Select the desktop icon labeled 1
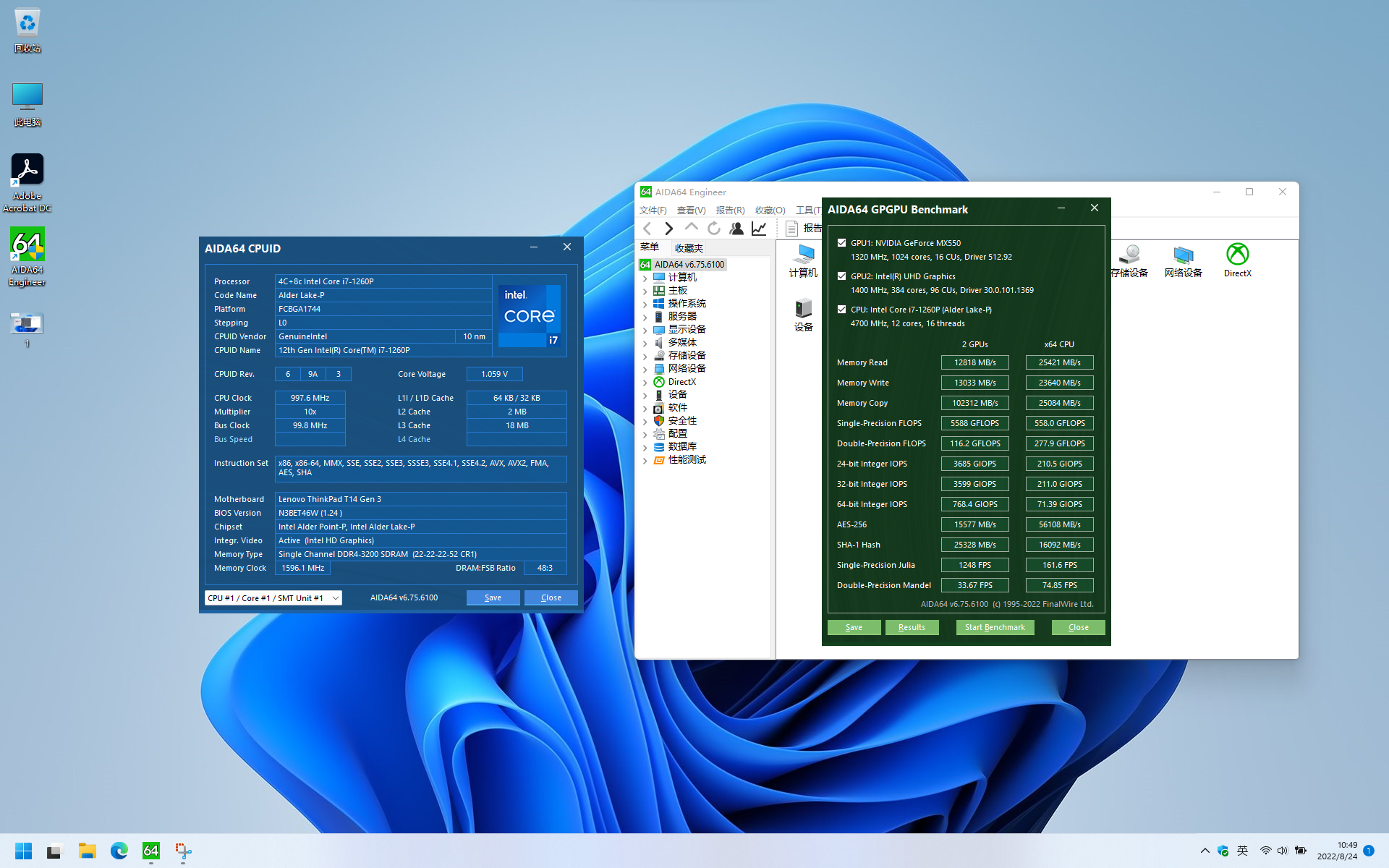The width and height of the screenshot is (1389, 868). 27,329
